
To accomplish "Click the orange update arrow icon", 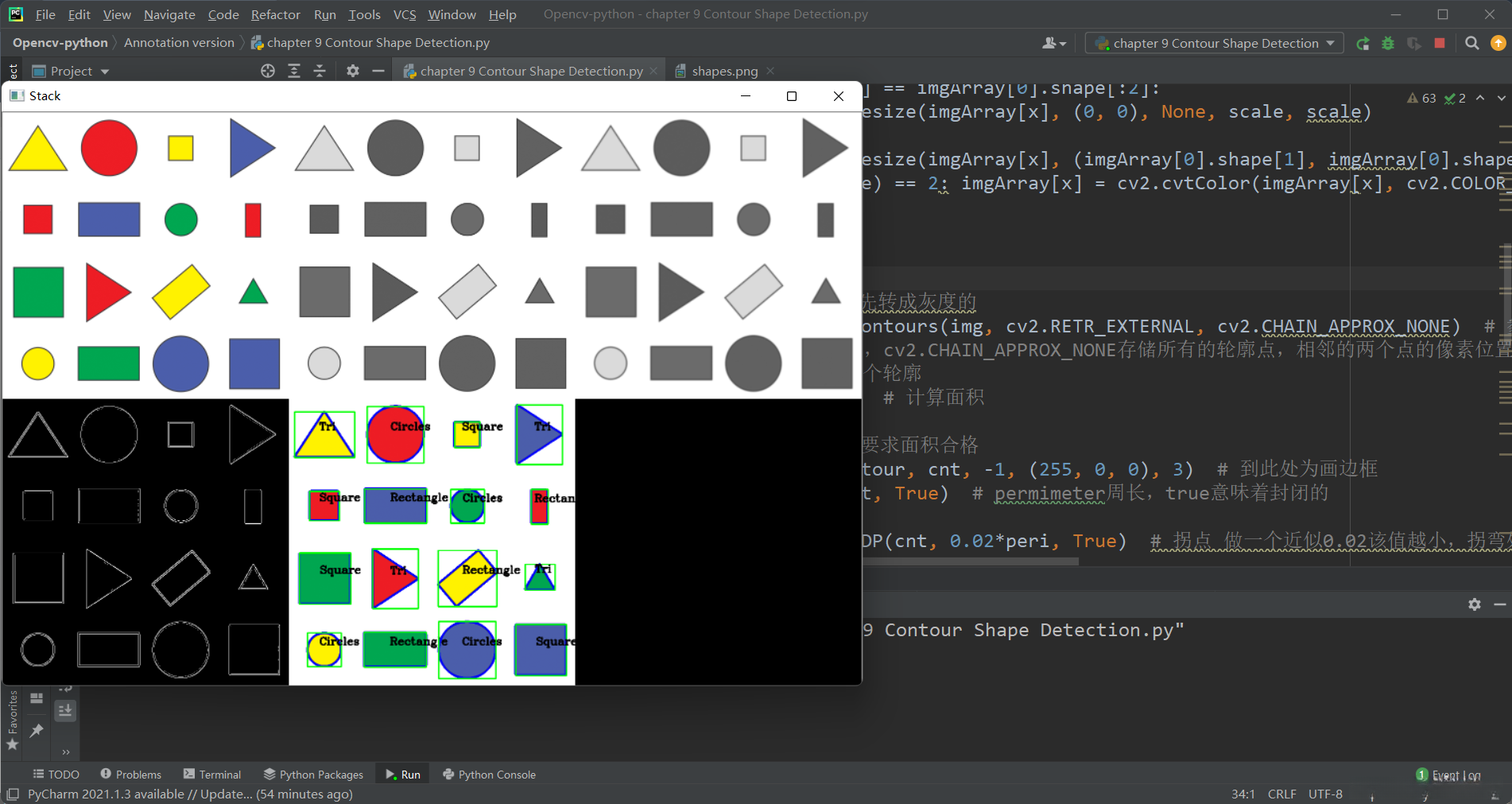I will (1498, 44).
